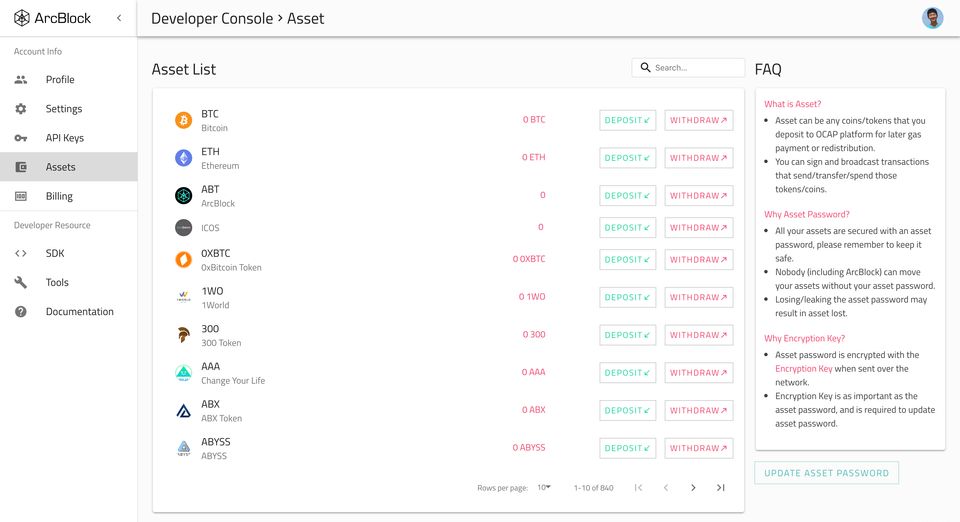Click the 0xBitcoin token icon
Image resolution: width=960 pixels, height=522 pixels.
pos(183,260)
